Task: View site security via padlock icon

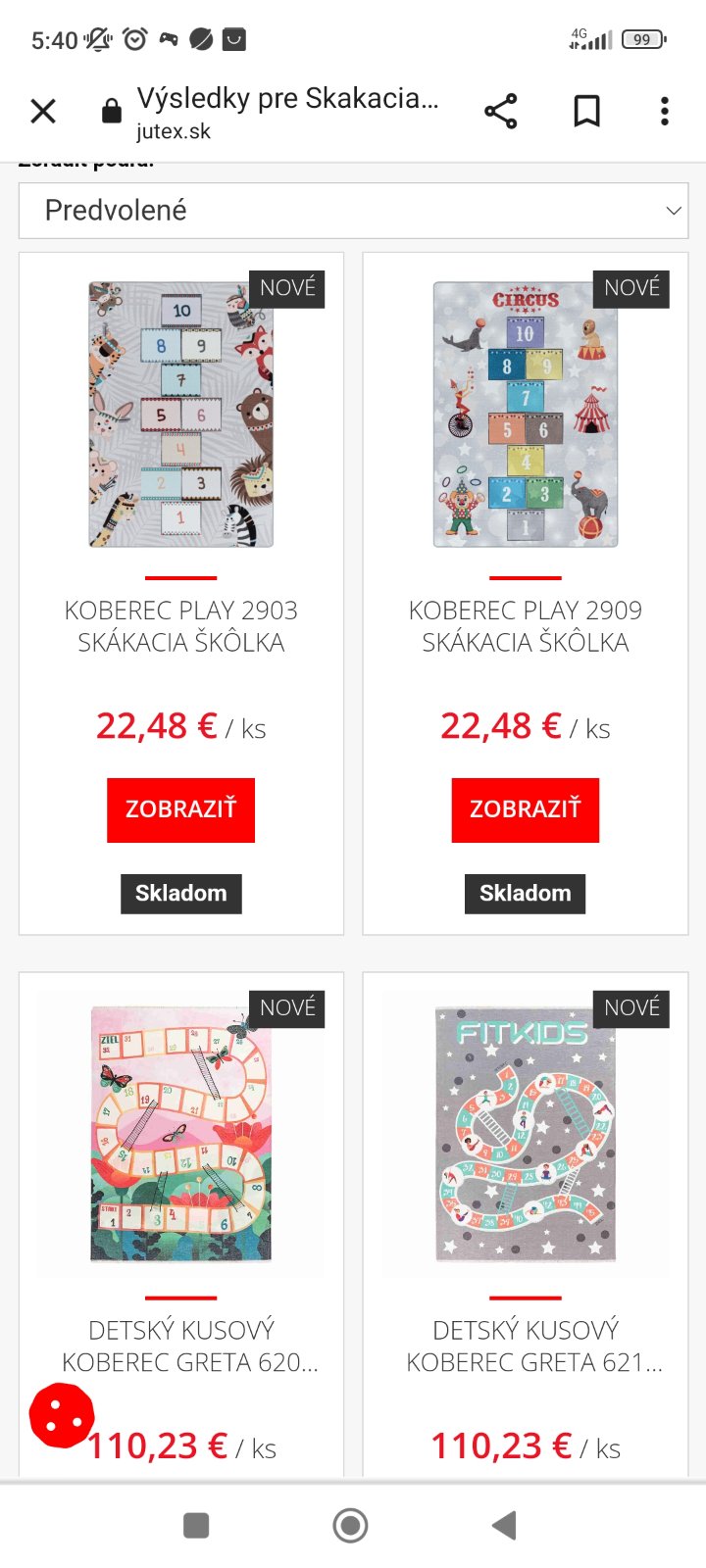Action: (x=112, y=111)
